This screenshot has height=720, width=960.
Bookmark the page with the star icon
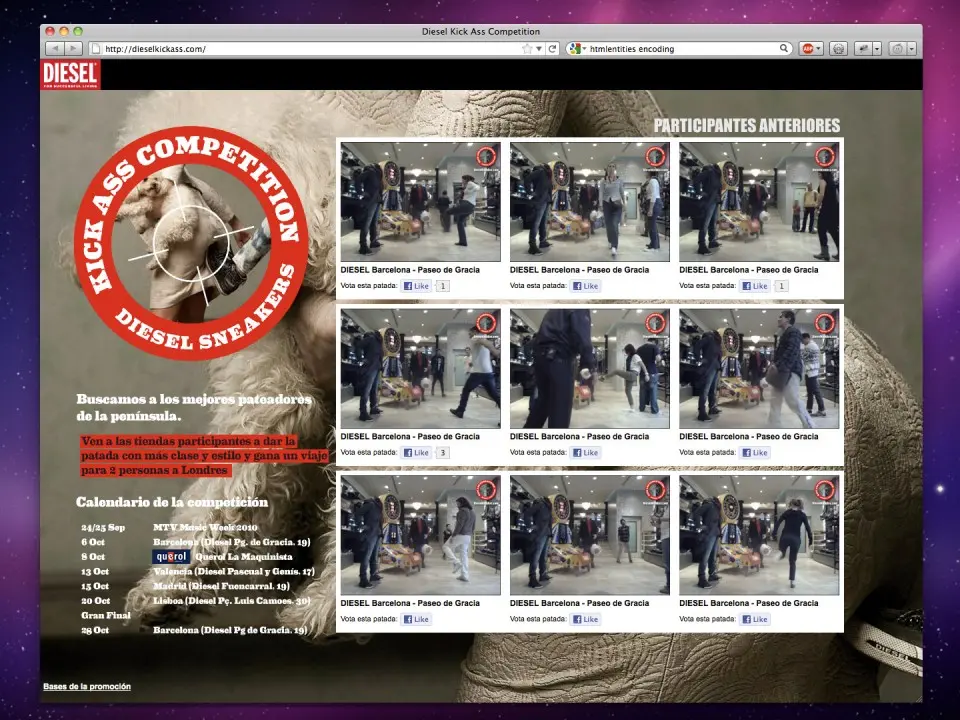(527, 48)
